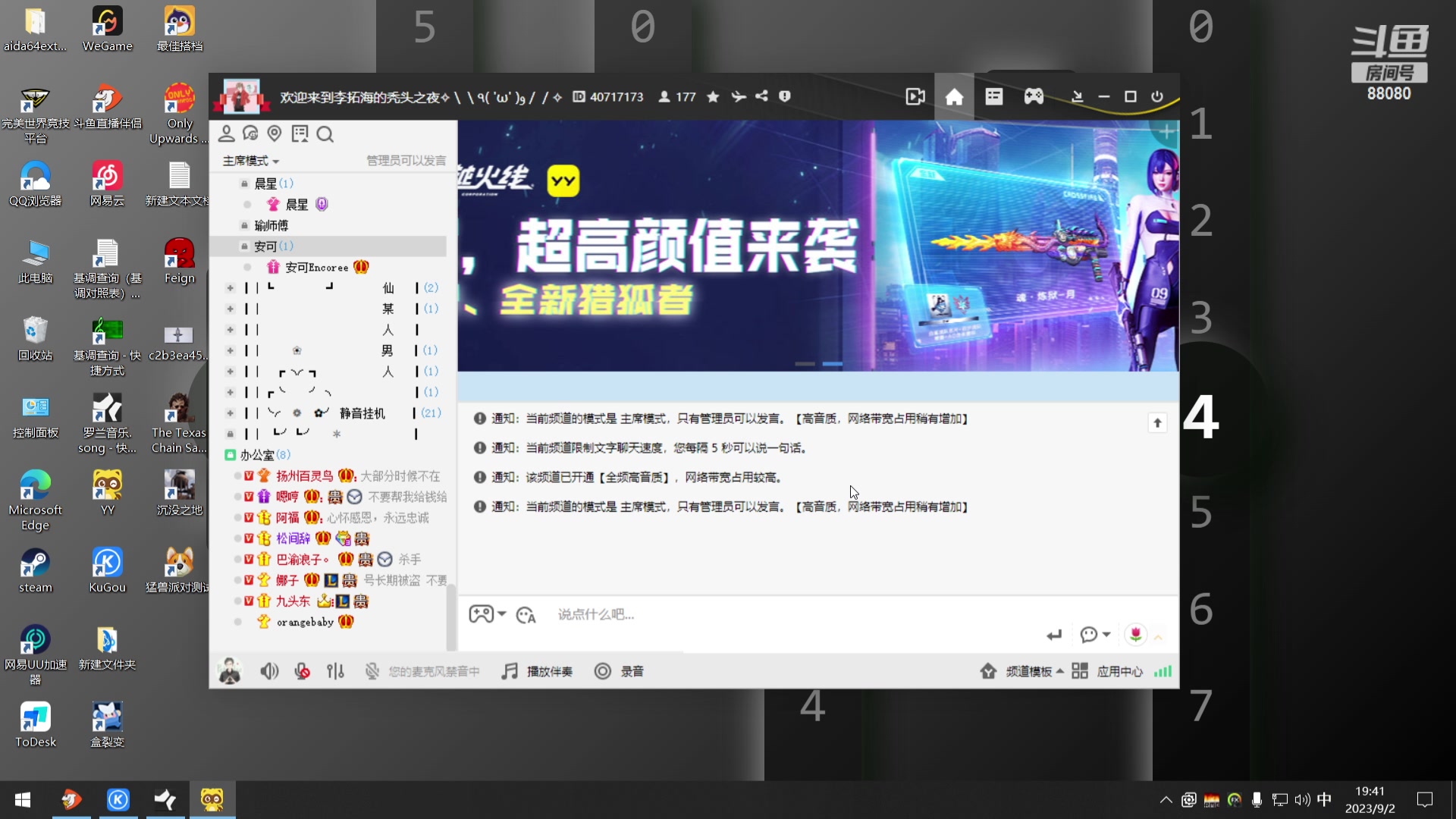The height and width of the screenshot is (819, 1456).
Task: Unmute the microphone toggle
Action: pyautogui.click(x=302, y=671)
